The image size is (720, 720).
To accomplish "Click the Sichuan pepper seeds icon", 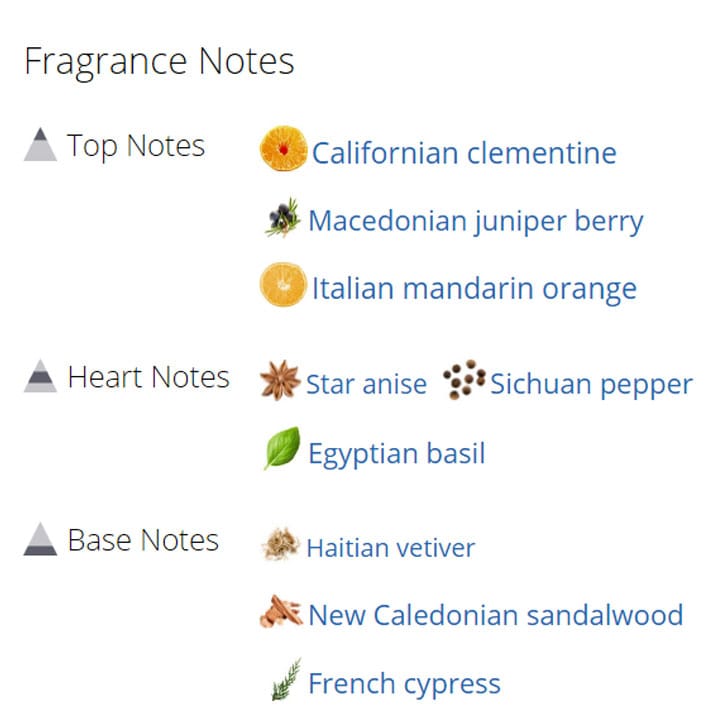I will tap(464, 381).
